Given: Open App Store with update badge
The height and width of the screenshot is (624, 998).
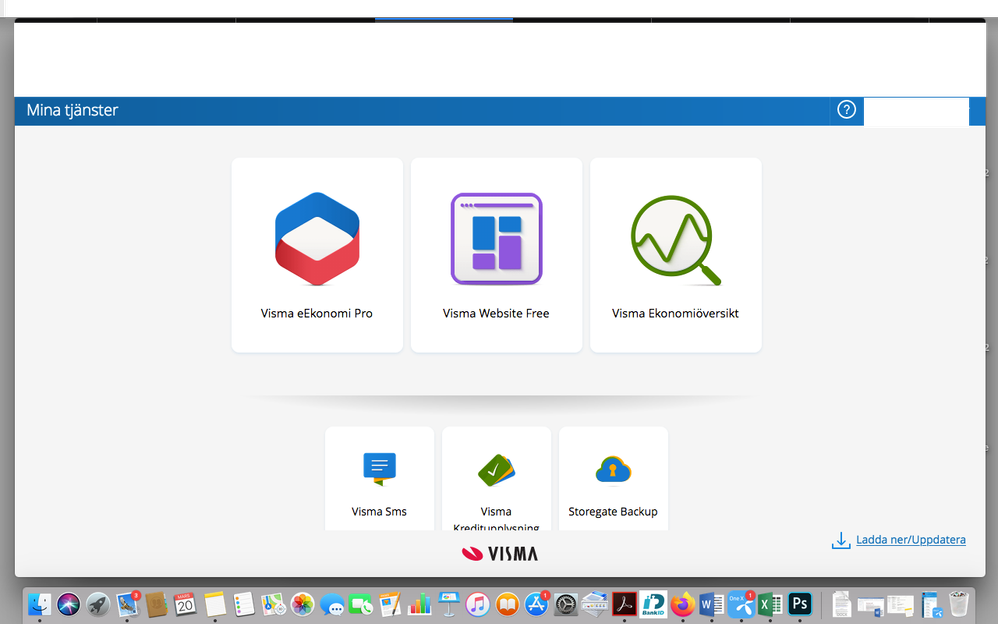Looking at the screenshot, I should (x=537, y=604).
